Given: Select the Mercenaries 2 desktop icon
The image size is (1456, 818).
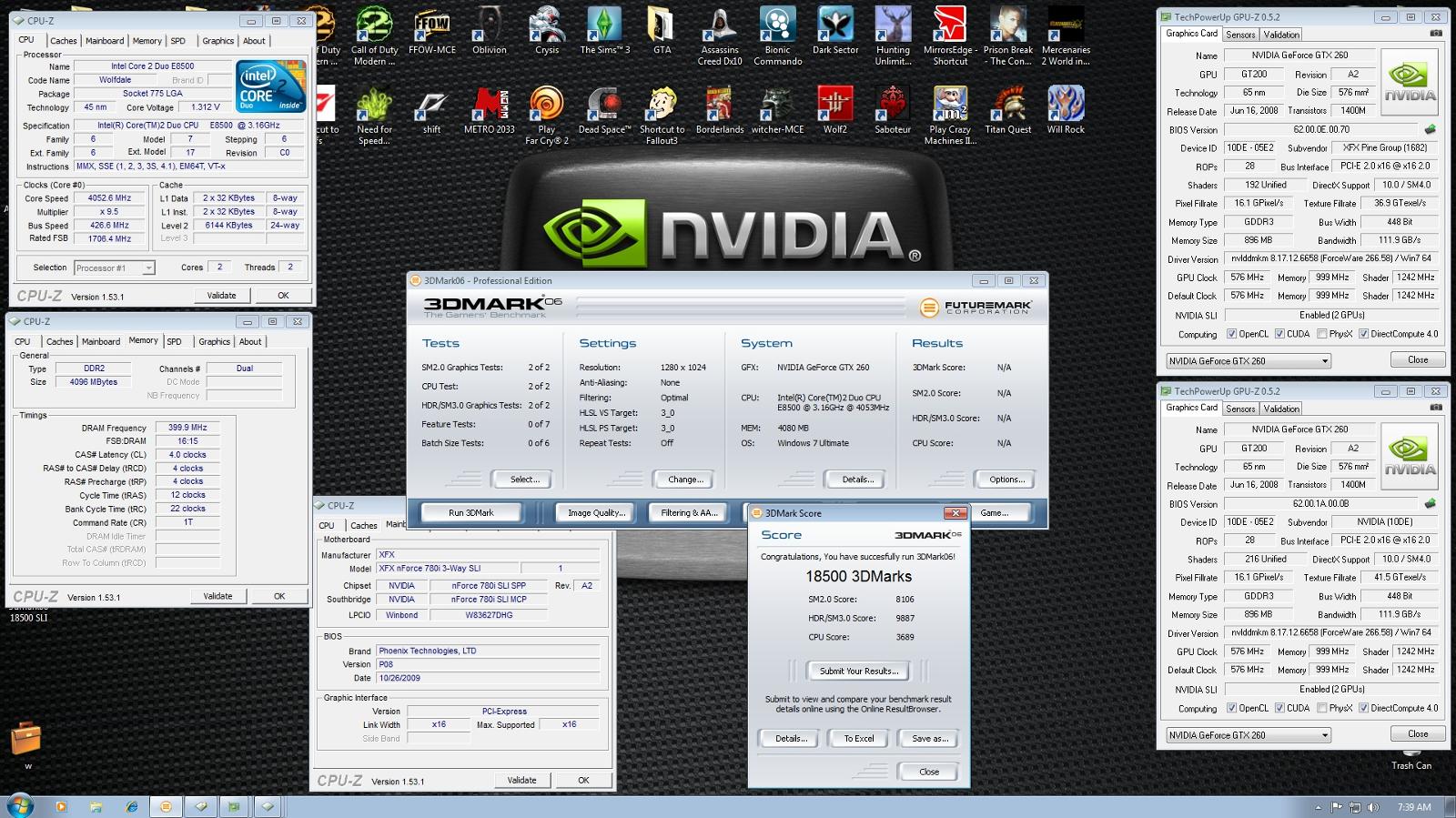Looking at the screenshot, I should pyautogui.click(x=1066, y=35).
